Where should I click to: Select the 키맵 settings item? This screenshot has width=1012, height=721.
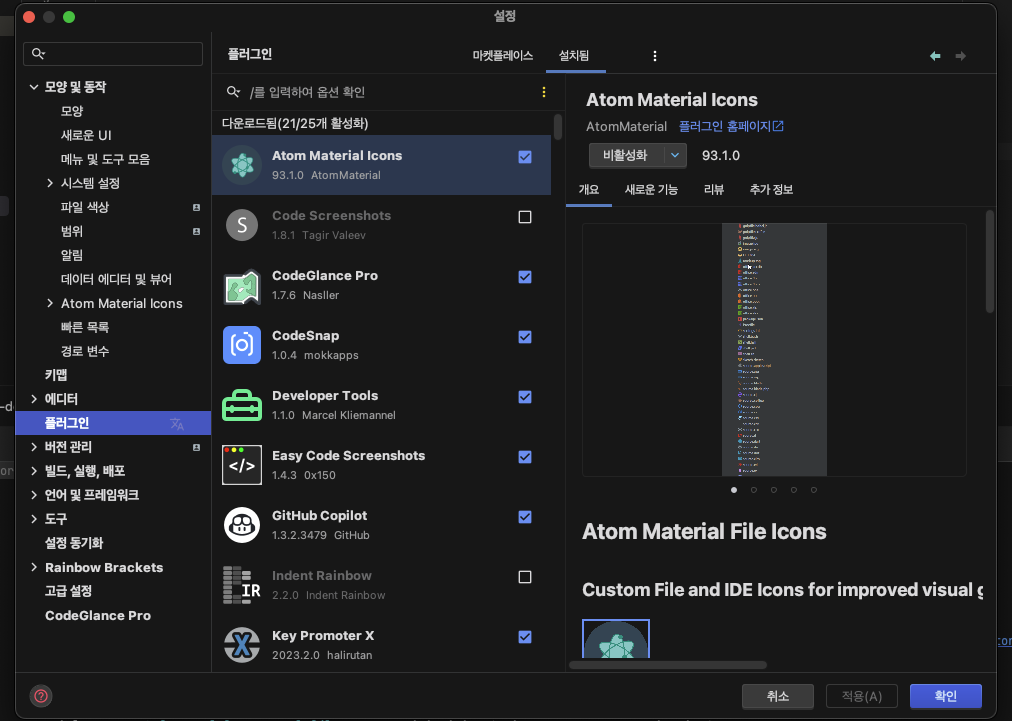pyautogui.click(x=56, y=375)
